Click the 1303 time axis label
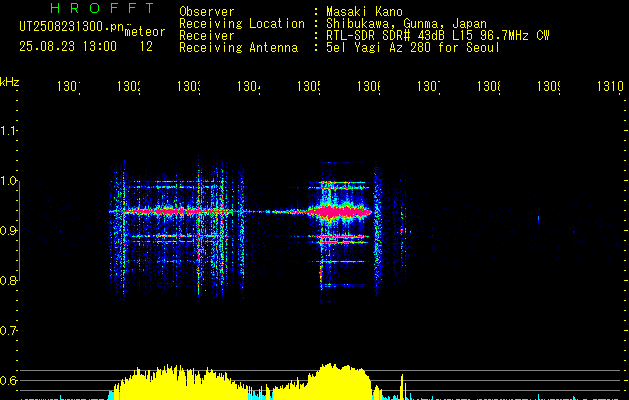The image size is (629, 400). tap(189, 86)
